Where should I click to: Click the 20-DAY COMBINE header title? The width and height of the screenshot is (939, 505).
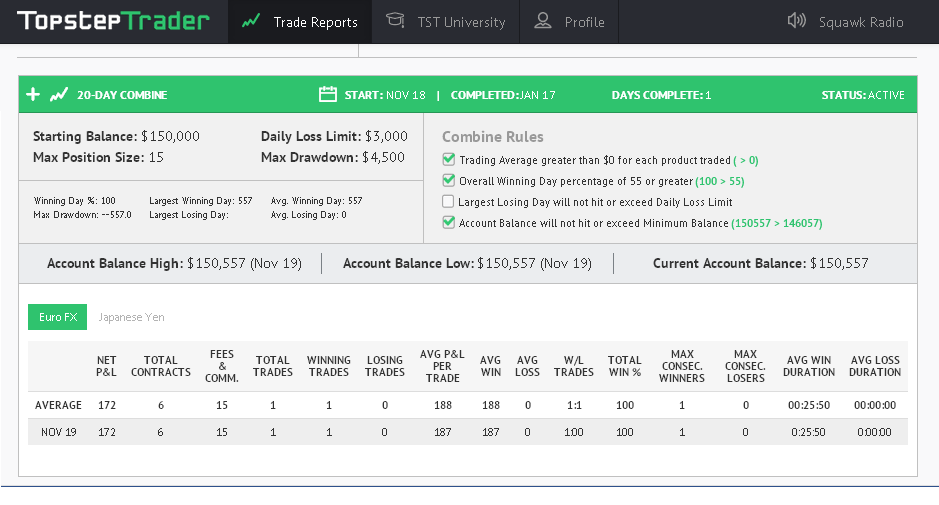coord(122,95)
